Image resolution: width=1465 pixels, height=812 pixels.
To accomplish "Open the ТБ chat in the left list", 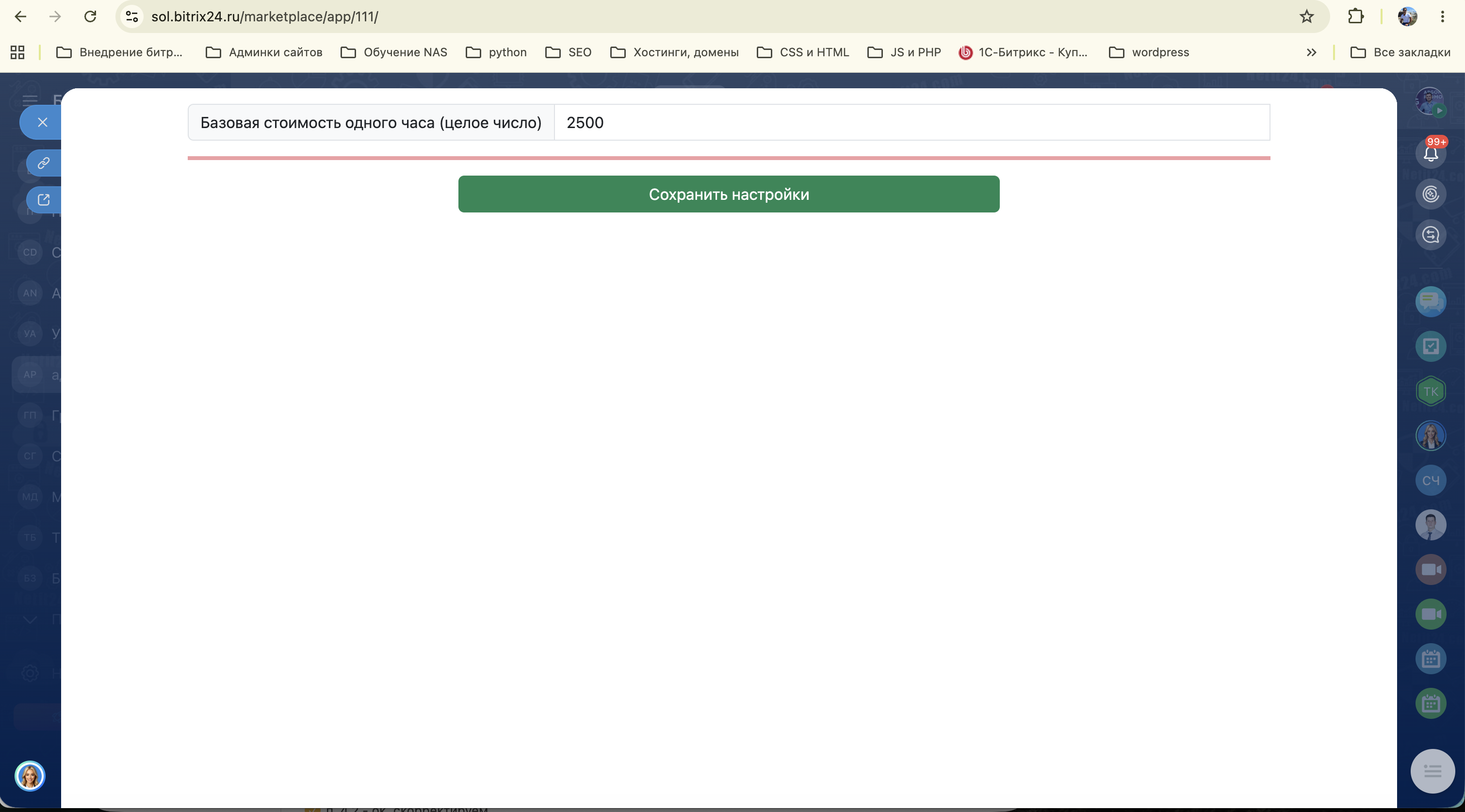I will tap(30, 537).
